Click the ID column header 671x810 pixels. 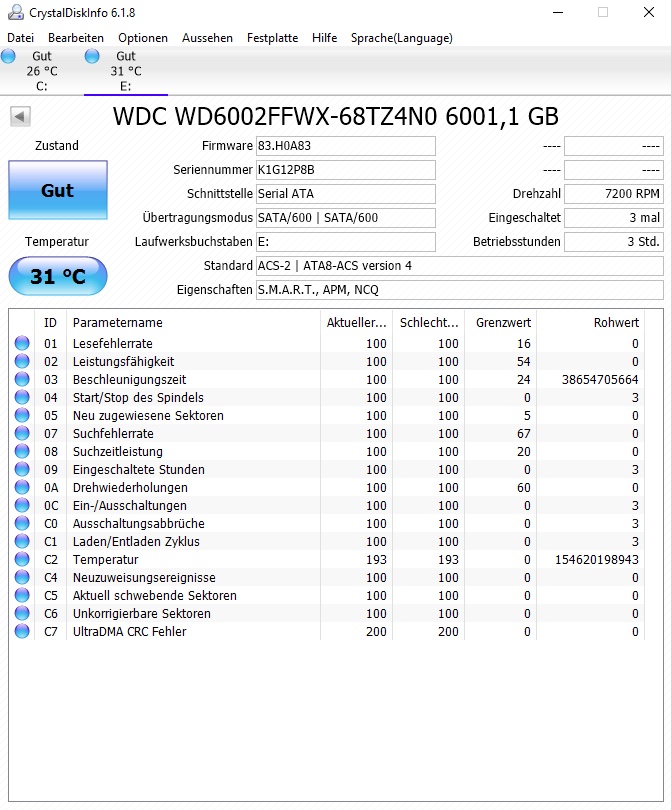click(x=51, y=323)
